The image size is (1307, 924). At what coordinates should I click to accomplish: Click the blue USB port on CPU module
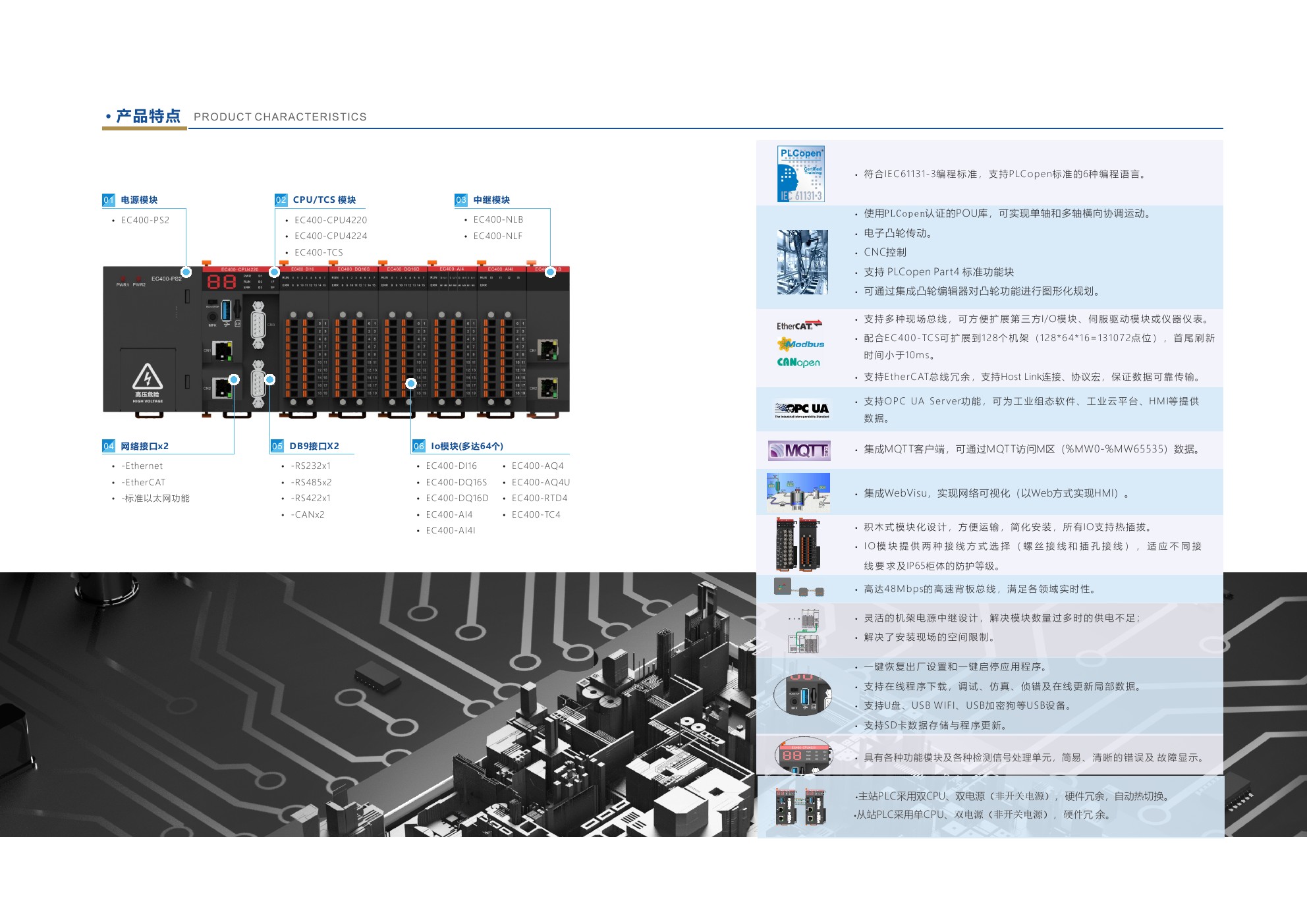(227, 310)
